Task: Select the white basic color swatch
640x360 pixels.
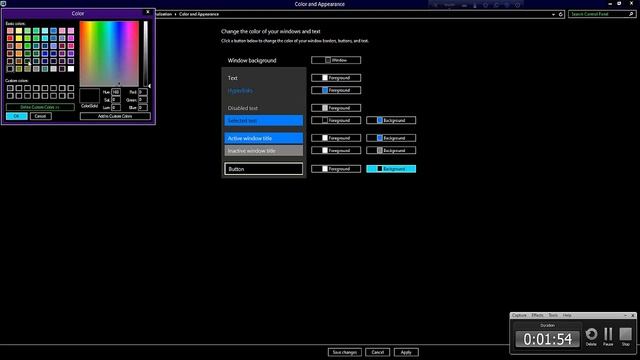Action: click(71, 69)
